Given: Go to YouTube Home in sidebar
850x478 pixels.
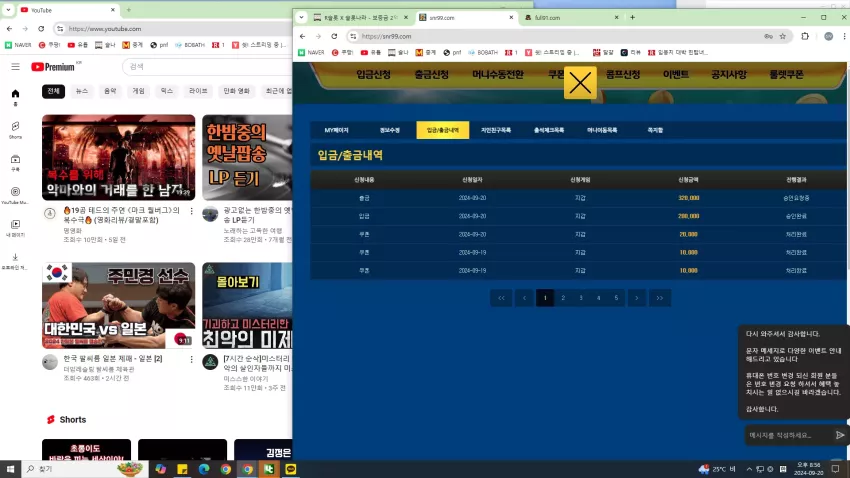Looking at the screenshot, I should tap(15, 97).
